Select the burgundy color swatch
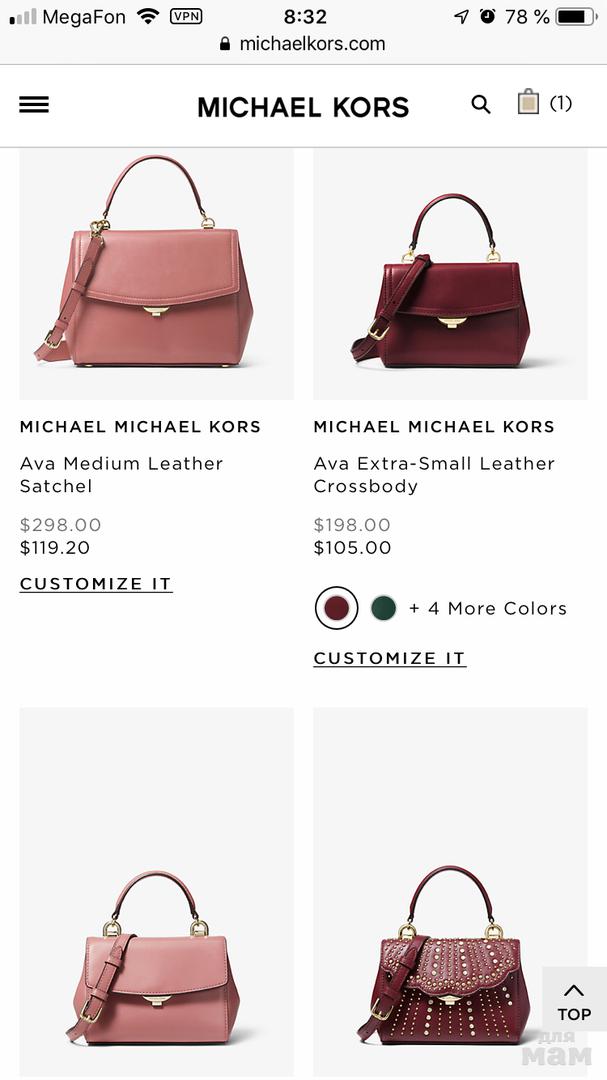Image resolution: width=607 pixels, height=1080 pixels. [336, 608]
